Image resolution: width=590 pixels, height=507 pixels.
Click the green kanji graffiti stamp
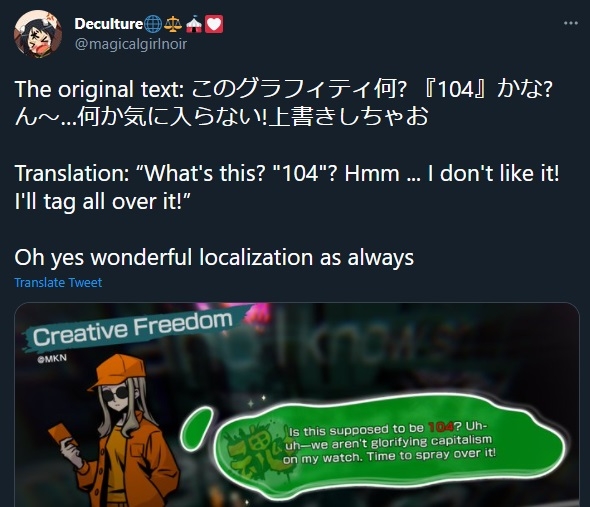click(256, 452)
